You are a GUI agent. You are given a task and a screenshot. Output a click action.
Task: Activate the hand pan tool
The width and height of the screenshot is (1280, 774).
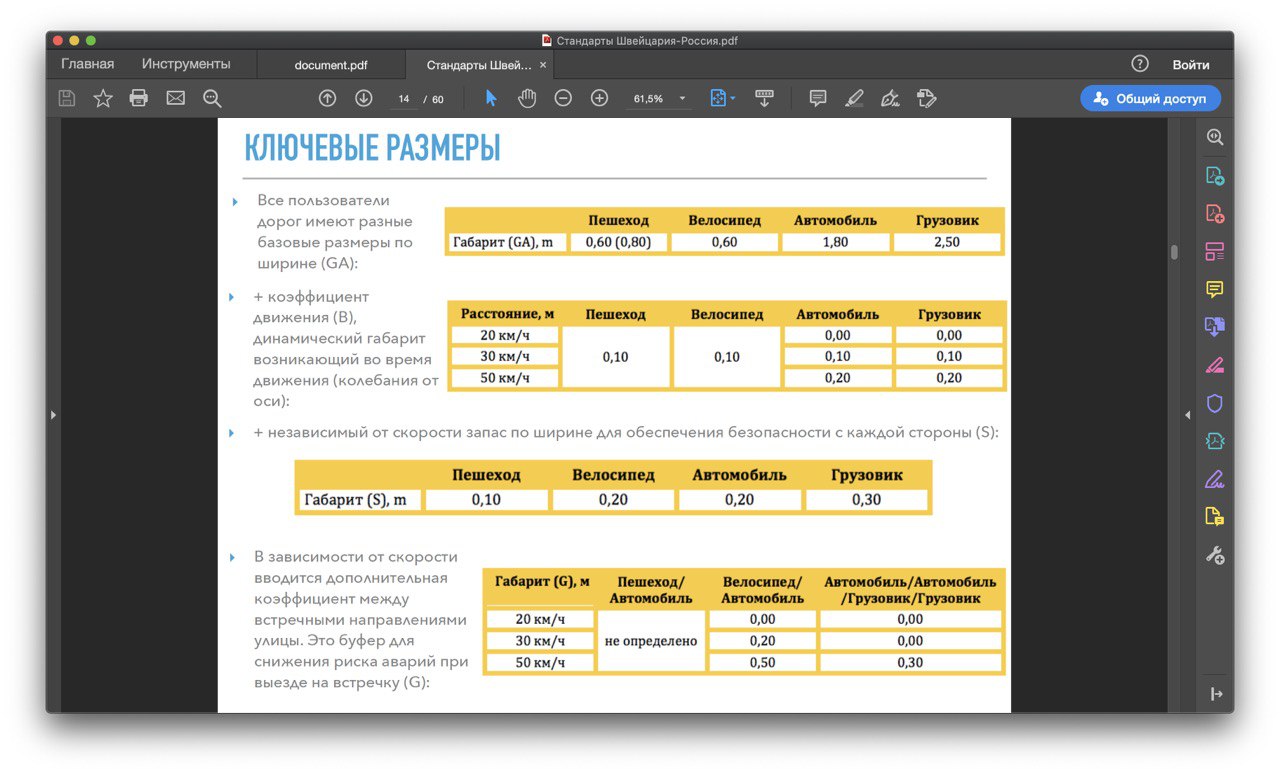point(527,98)
